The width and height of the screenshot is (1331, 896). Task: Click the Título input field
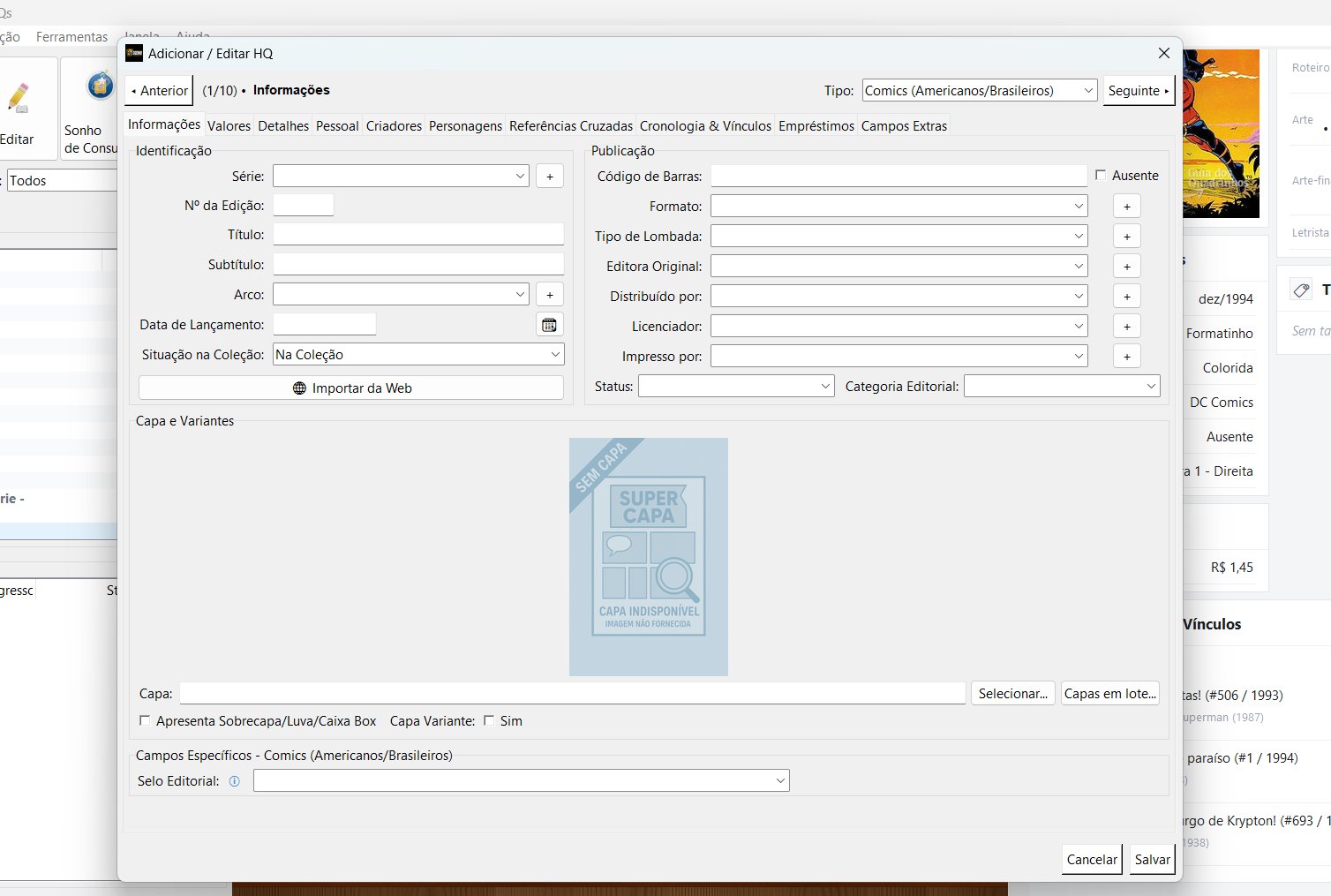click(418, 234)
